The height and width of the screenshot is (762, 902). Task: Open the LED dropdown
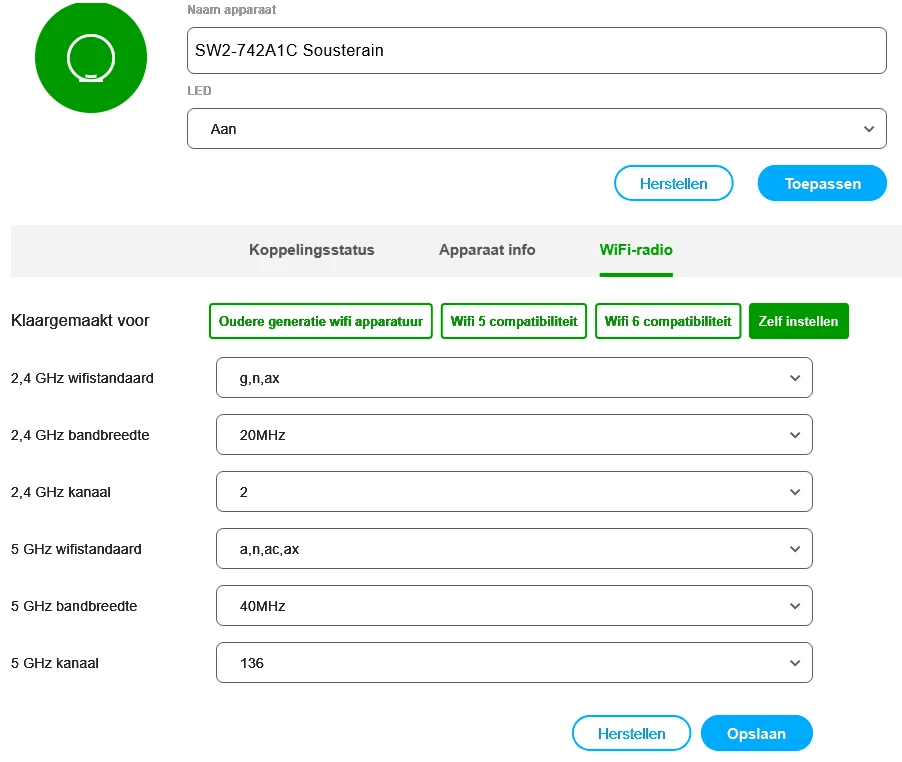pyautogui.click(x=536, y=129)
